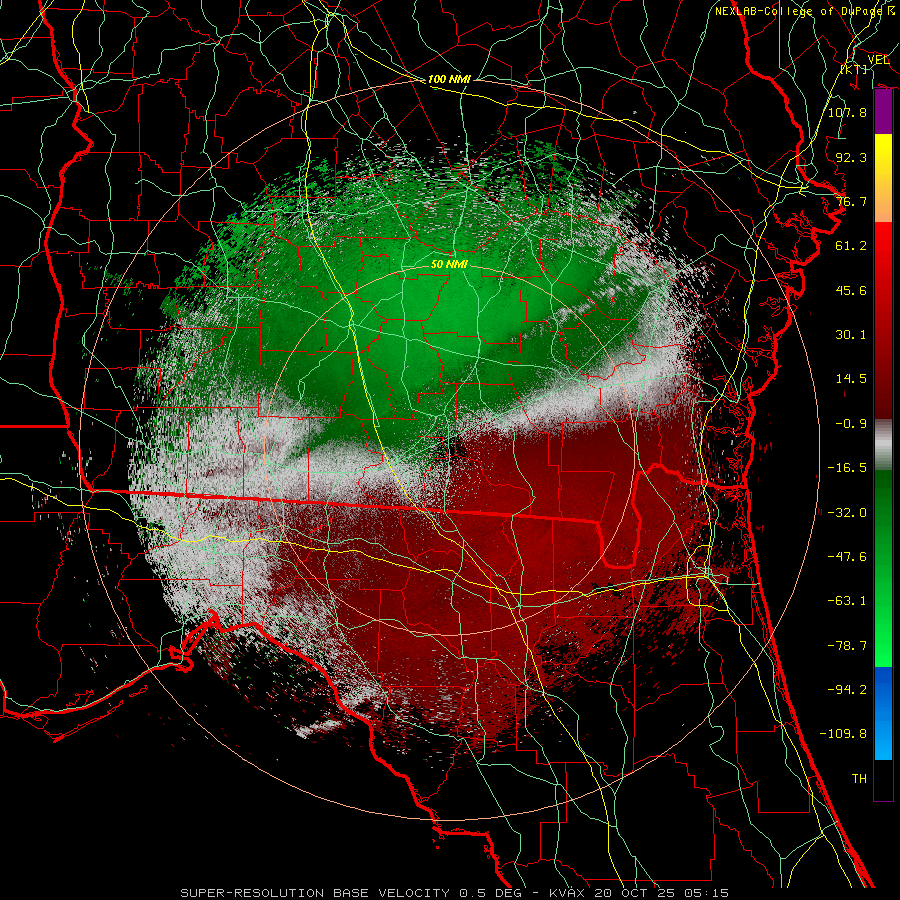The image size is (900, 900).
Task: Click the 45.6 velocity scale value
Action: (x=851, y=290)
